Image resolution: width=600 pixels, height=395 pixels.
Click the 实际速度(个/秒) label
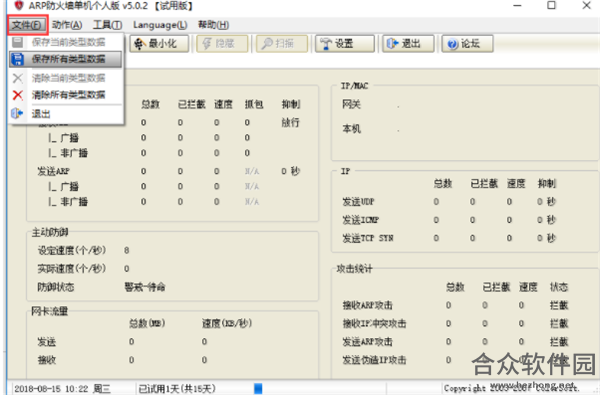pyautogui.click(x=72, y=268)
